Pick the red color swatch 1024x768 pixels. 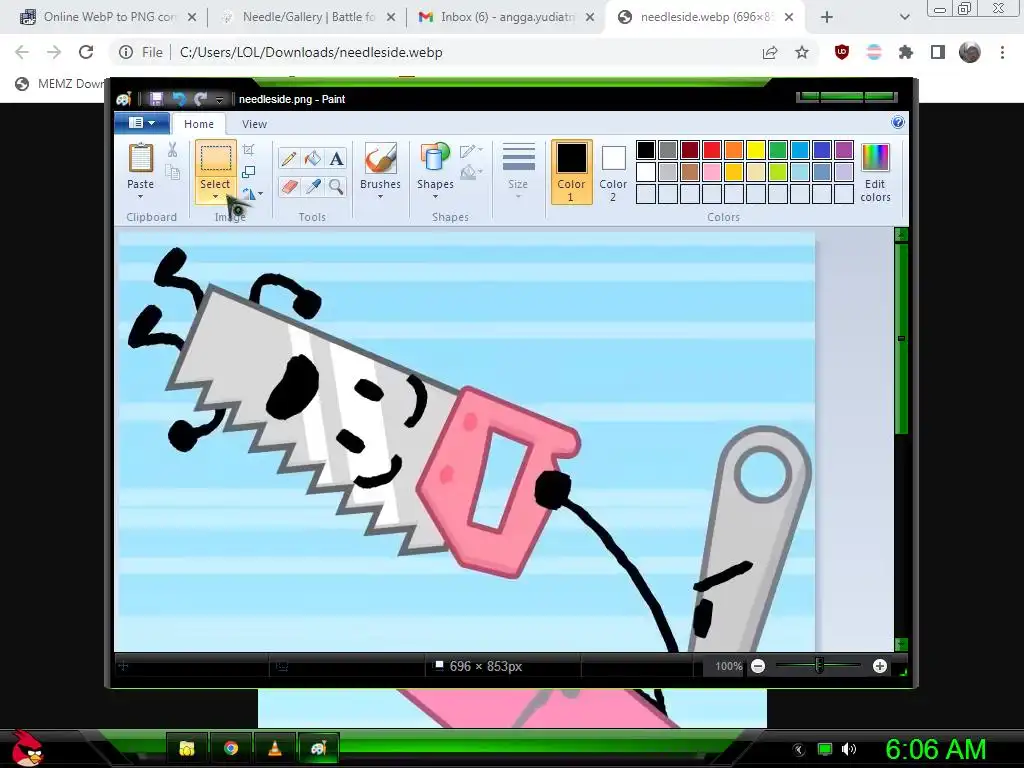pyautogui.click(x=712, y=150)
